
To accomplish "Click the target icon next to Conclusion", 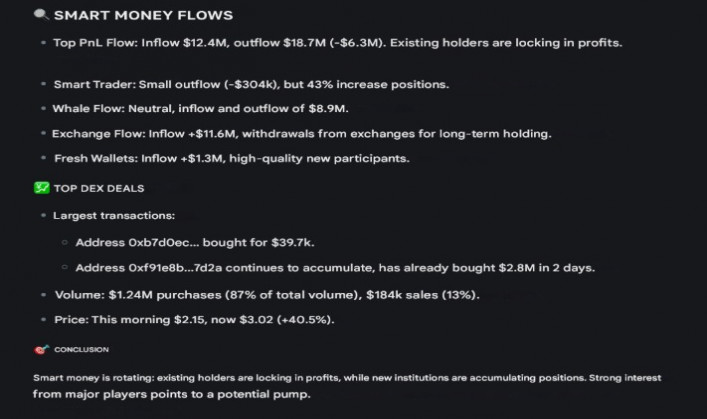I will point(40,349).
